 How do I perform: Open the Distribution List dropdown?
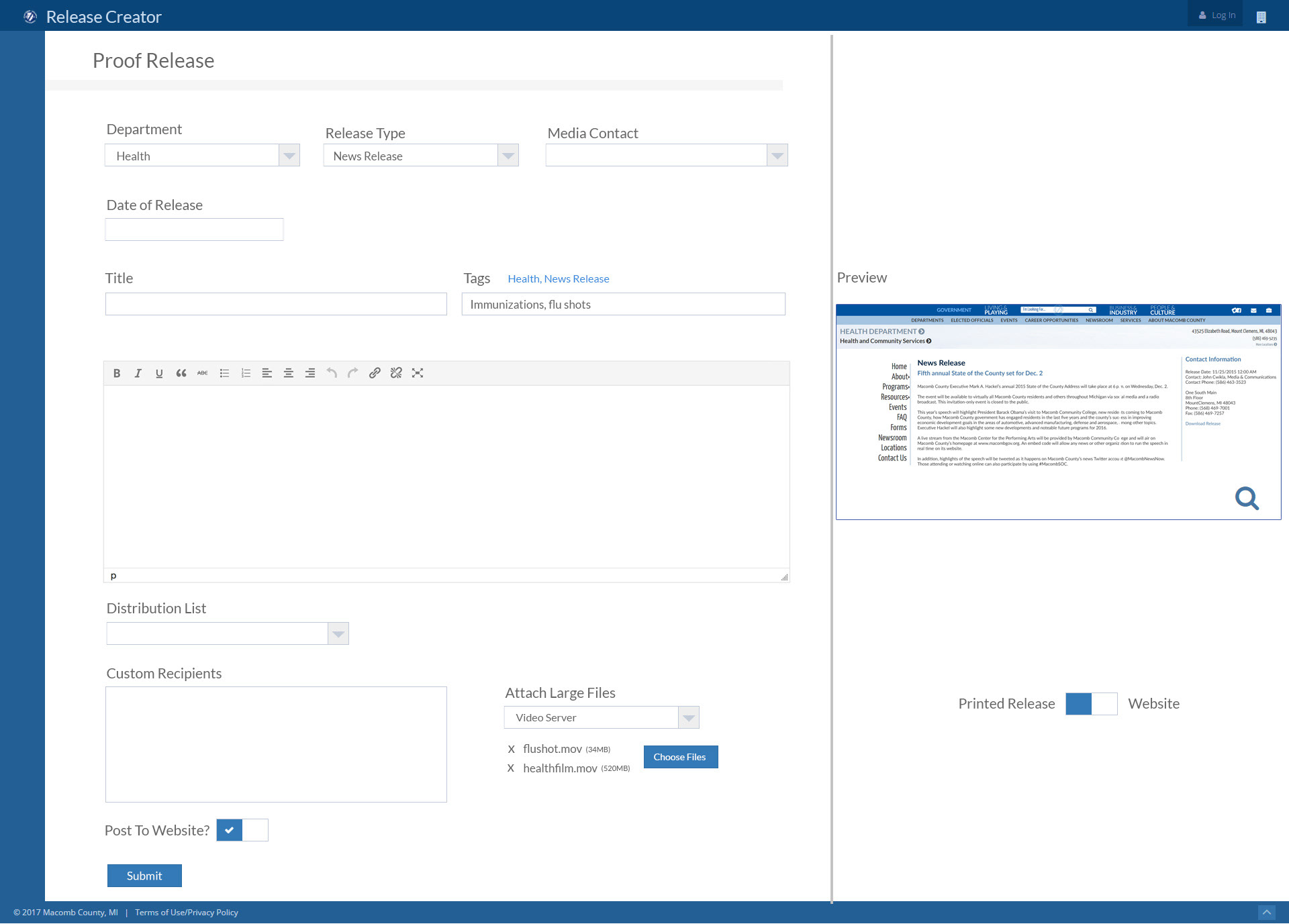(x=338, y=633)
